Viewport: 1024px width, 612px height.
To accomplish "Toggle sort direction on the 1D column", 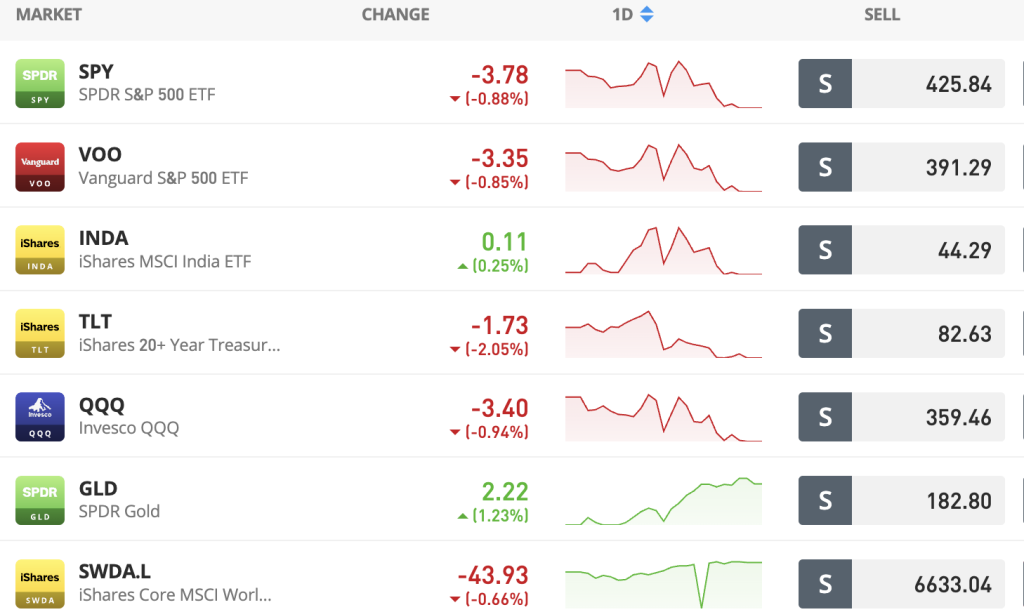I will click(x=646, y=14).
